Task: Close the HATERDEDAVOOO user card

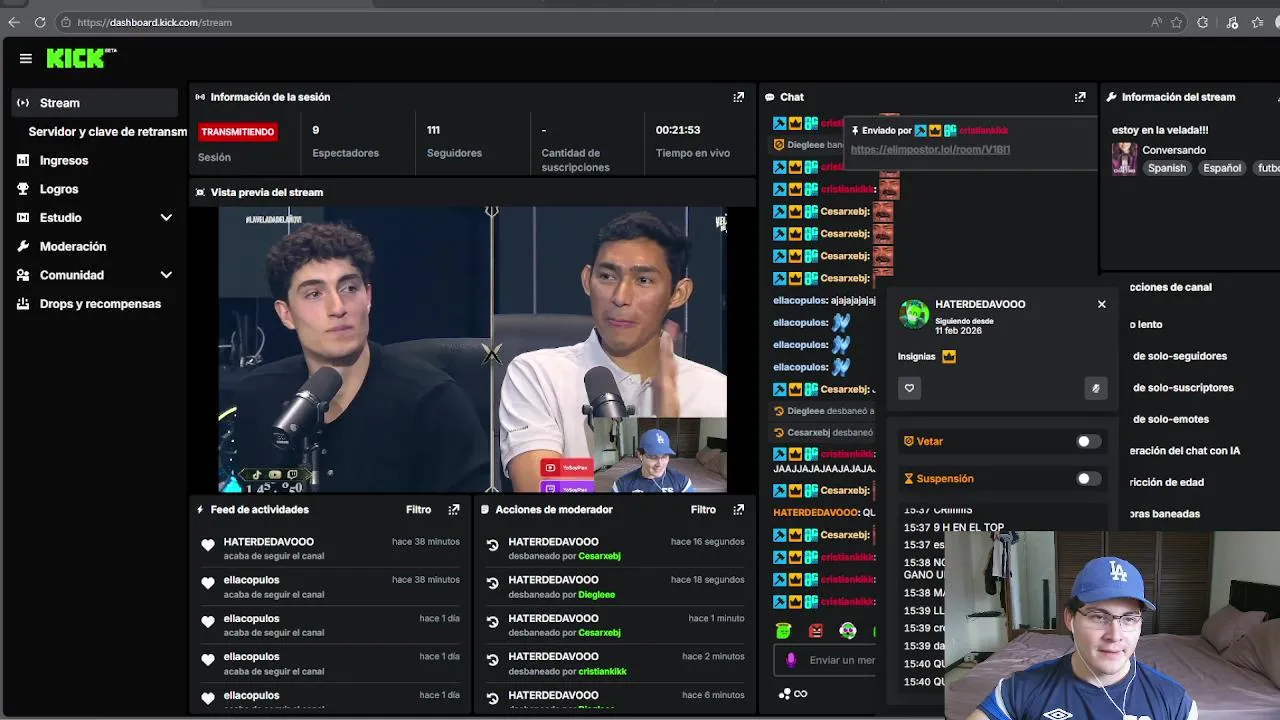Action: click(1102, 304)
